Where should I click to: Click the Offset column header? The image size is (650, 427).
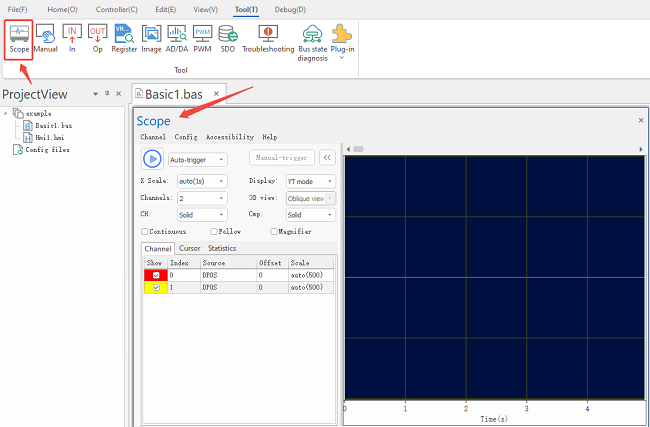[x=272, y=263]
